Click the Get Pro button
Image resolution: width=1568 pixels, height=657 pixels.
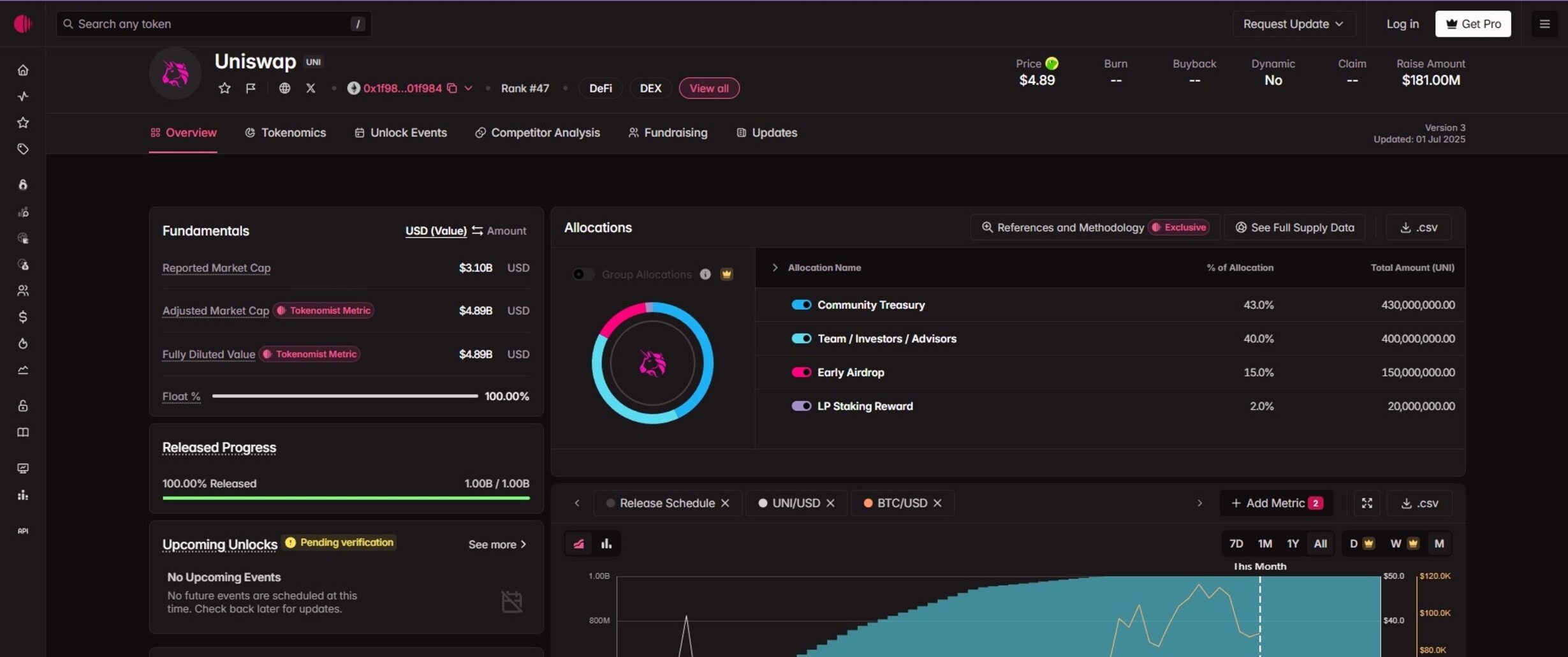[1472, 24]
